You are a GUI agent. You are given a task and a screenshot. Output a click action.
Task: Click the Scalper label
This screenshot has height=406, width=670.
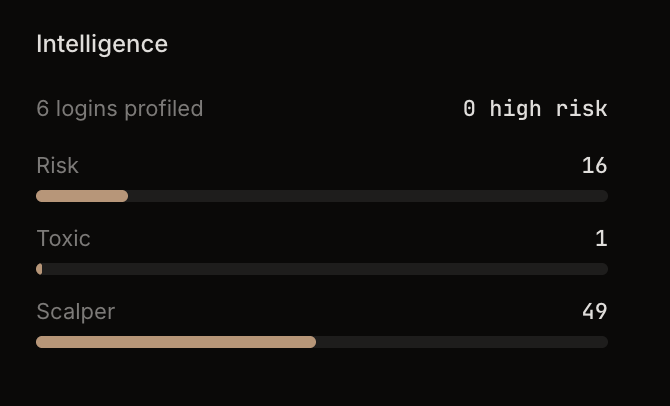(75, 312)
